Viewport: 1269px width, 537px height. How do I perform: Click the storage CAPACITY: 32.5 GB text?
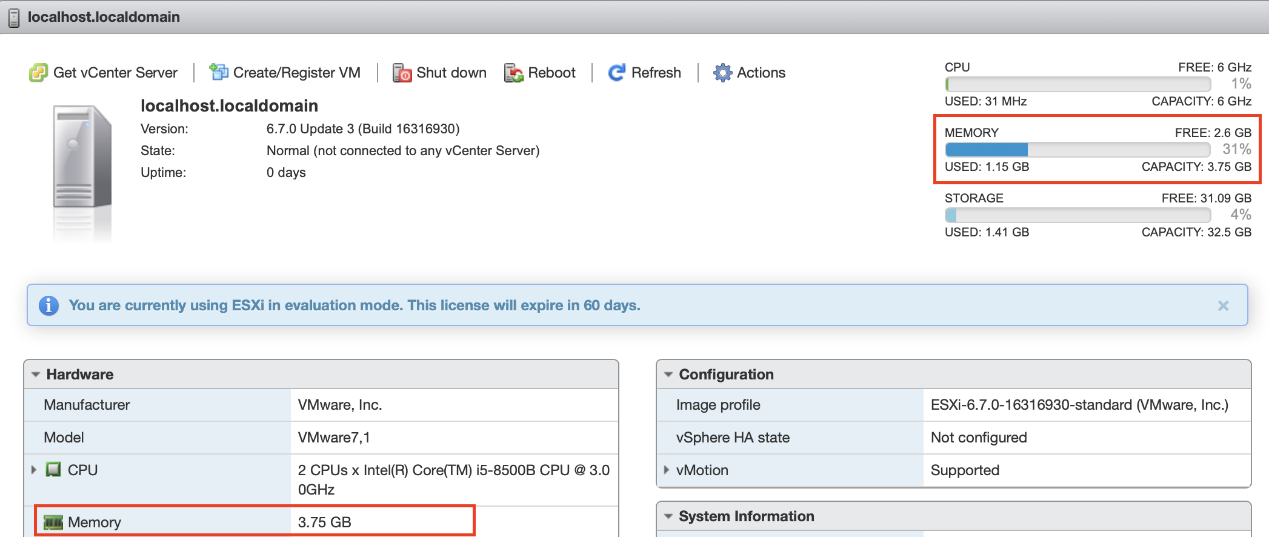click(x=1197, y=232)
